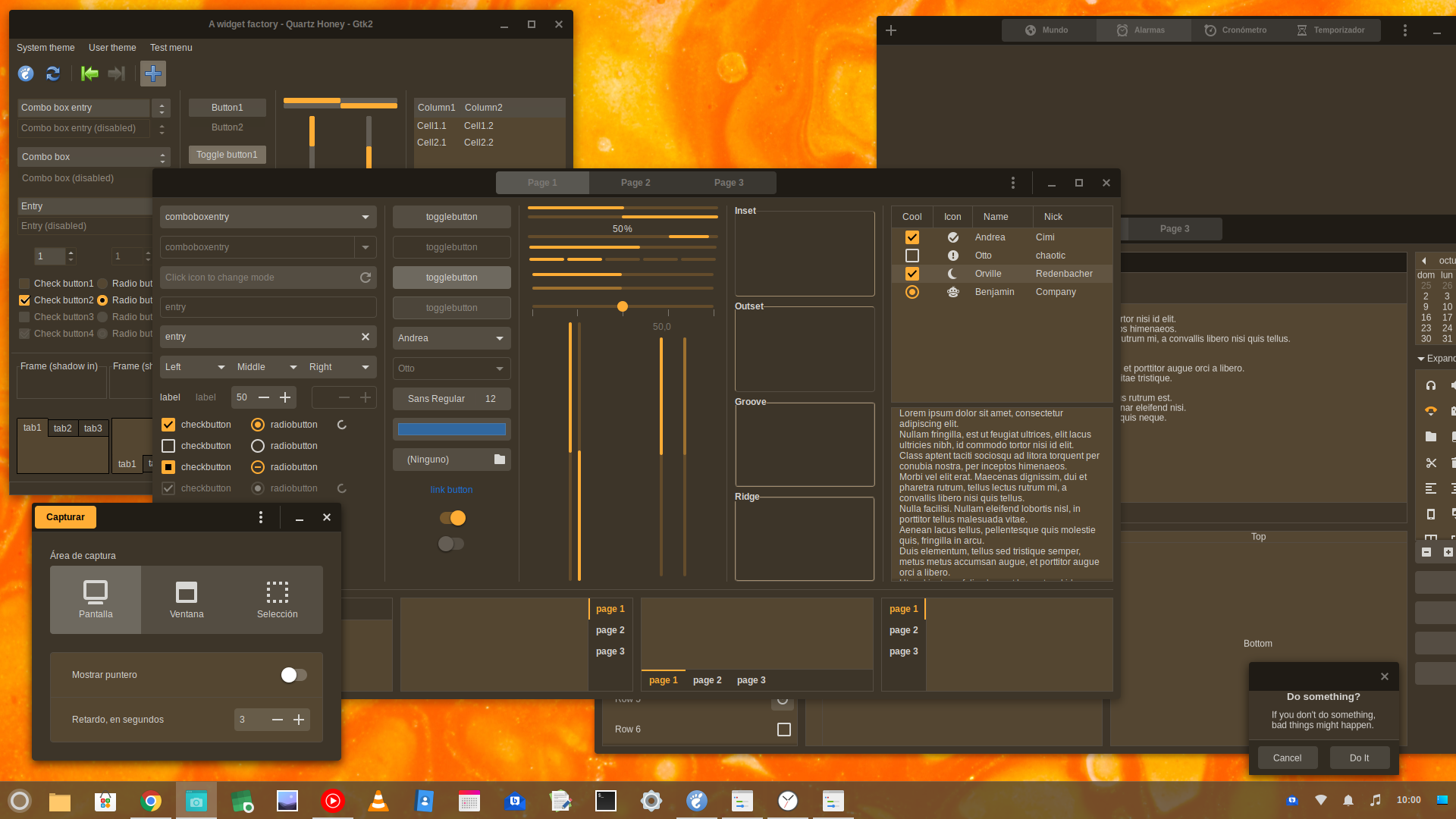Screen dimensions: 1456x819
Task: Switch to the Page 2 tab
Action: pos(635,182)
